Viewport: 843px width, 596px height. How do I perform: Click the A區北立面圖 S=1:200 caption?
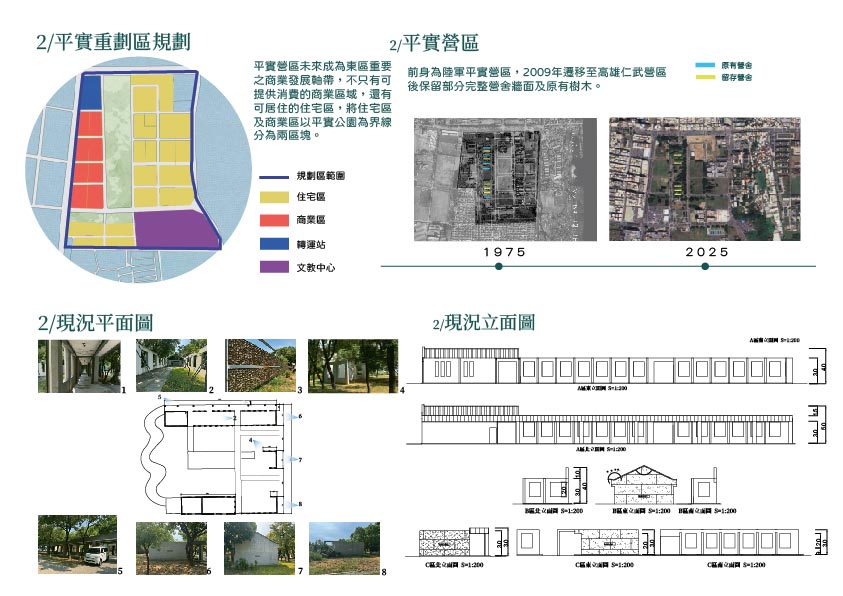tap(601, 449)
